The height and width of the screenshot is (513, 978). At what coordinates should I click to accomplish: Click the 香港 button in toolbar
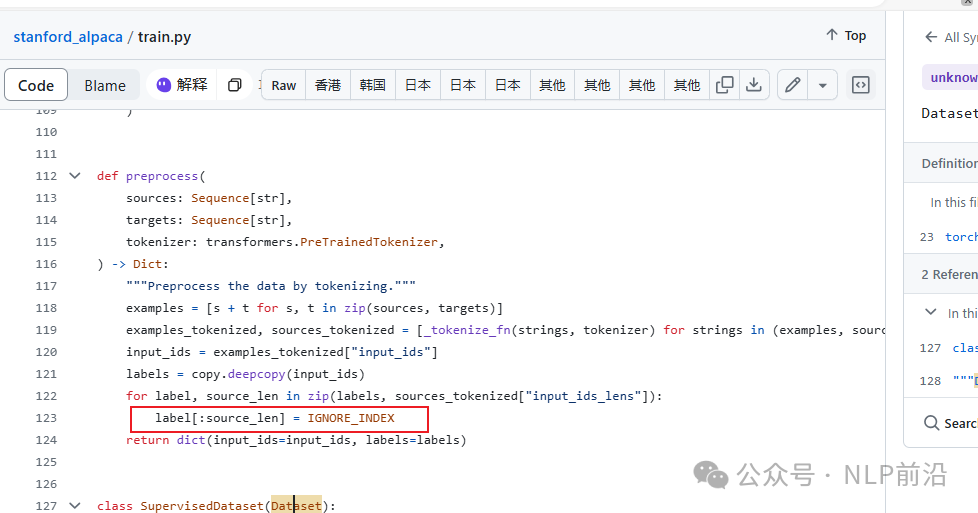[x=328, y=85]
